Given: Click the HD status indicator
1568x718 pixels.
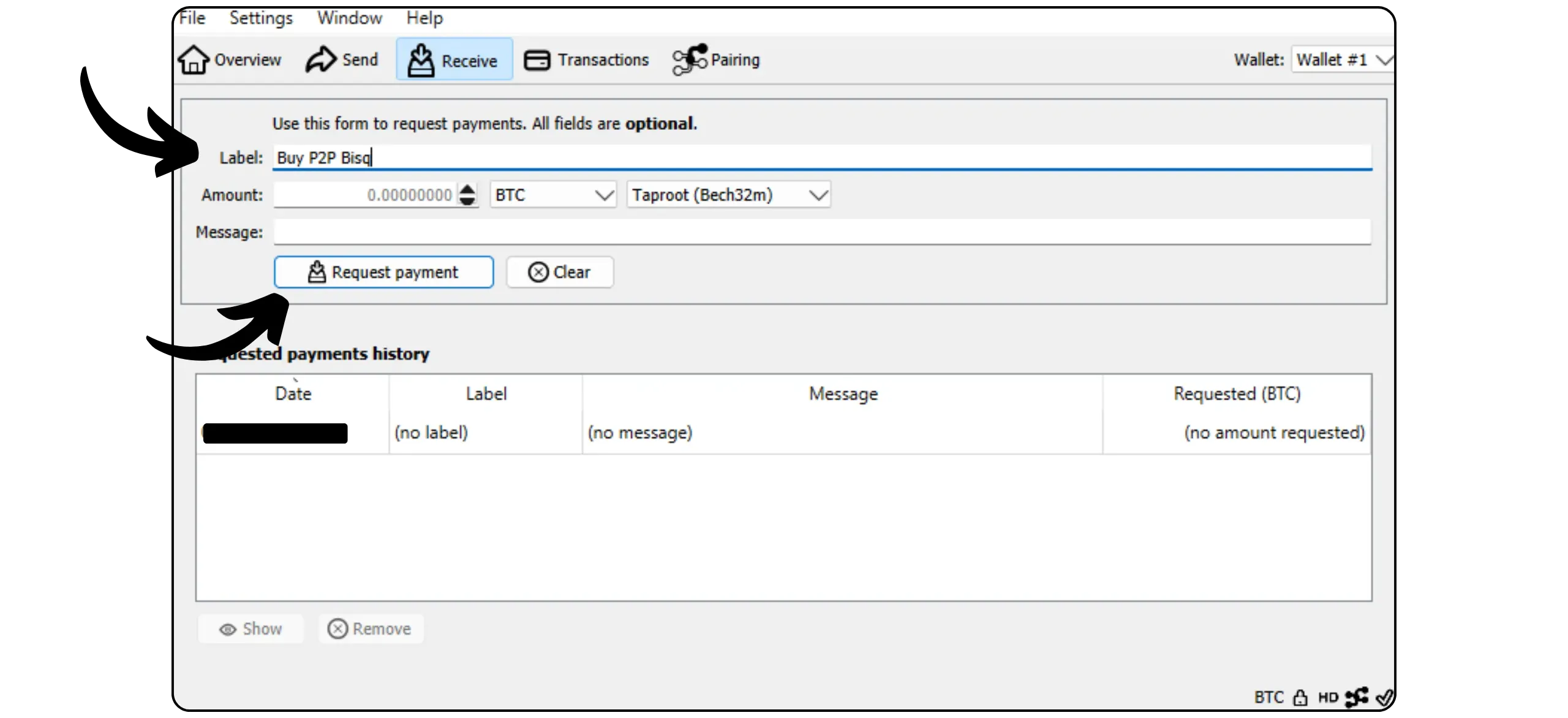Looking at the screenshot, I should [1328, 698].
